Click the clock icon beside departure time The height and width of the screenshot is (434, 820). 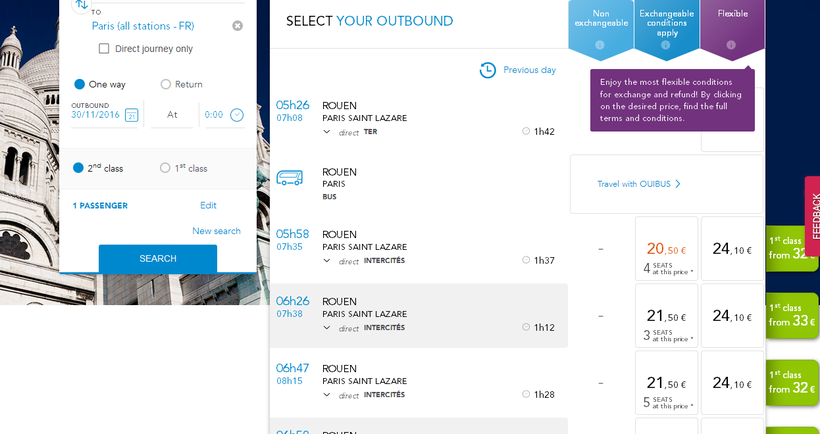click(x=237, y=115)
